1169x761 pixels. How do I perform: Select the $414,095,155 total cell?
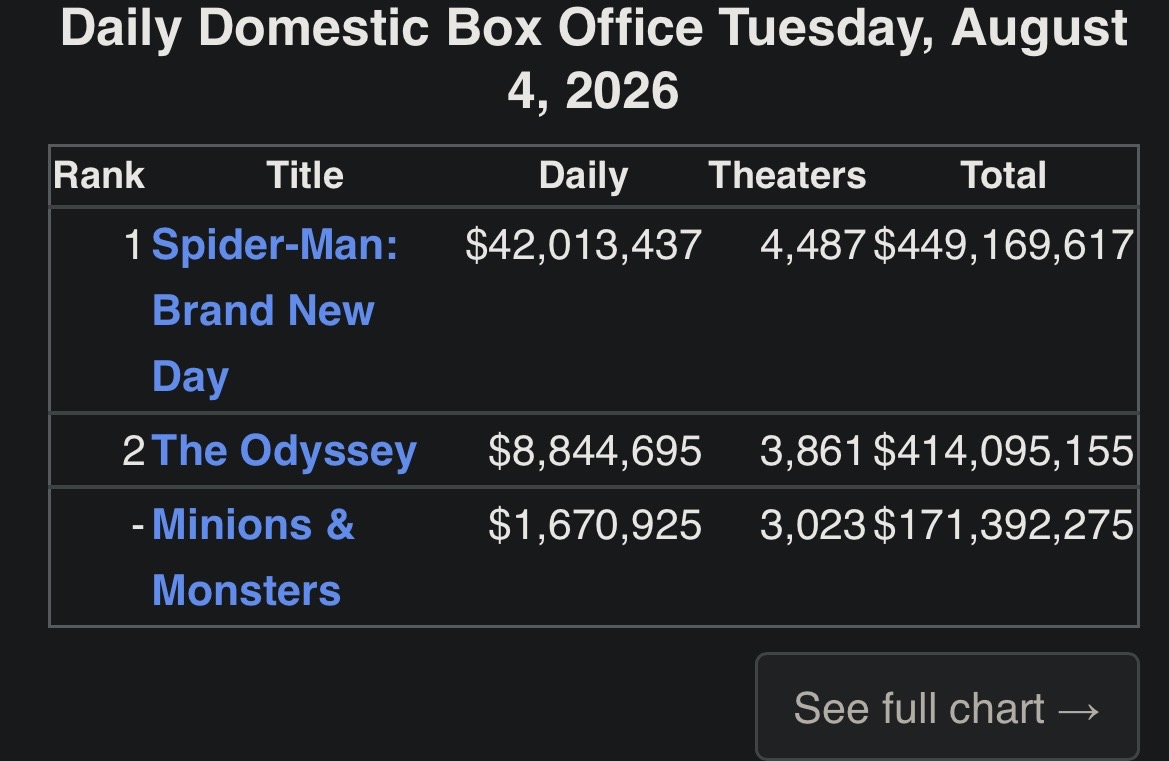click(1003, 451)
